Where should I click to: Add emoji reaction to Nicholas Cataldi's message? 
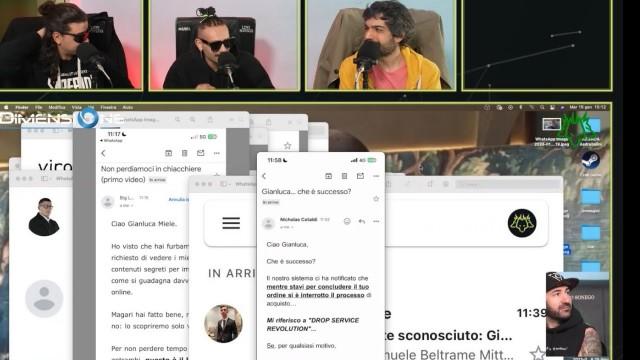tap(347, 221)
